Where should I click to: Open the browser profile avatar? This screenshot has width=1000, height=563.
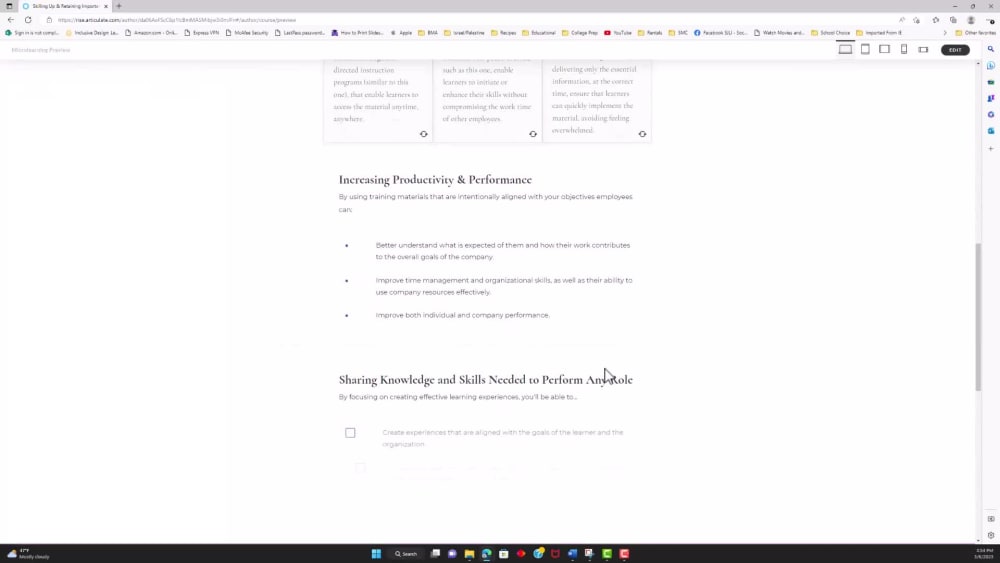(x=971, y=20)
